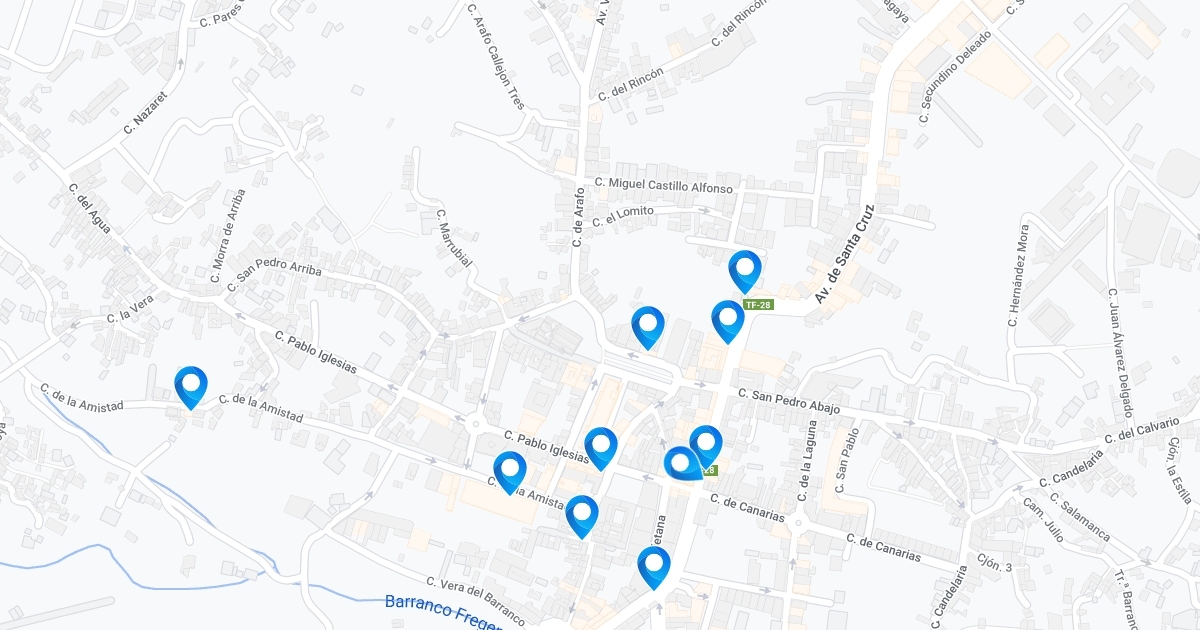Open the pin at the C. Pablo Iglesias label end

pyautogui.click(x=601, y=447)
